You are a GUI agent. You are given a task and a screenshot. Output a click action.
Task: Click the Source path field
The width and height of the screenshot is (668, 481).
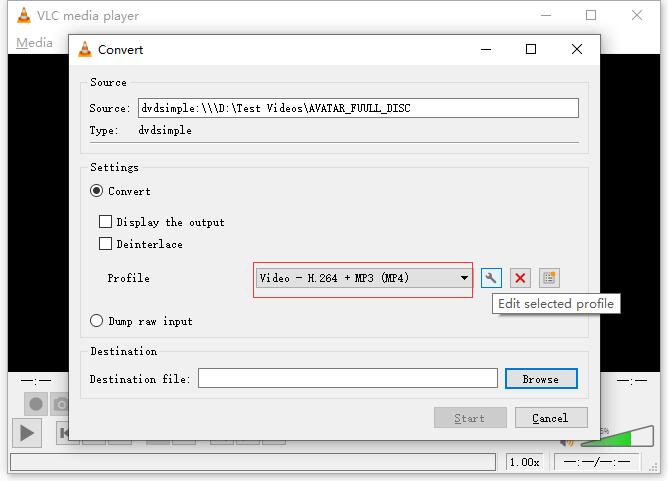click(358, 108)
